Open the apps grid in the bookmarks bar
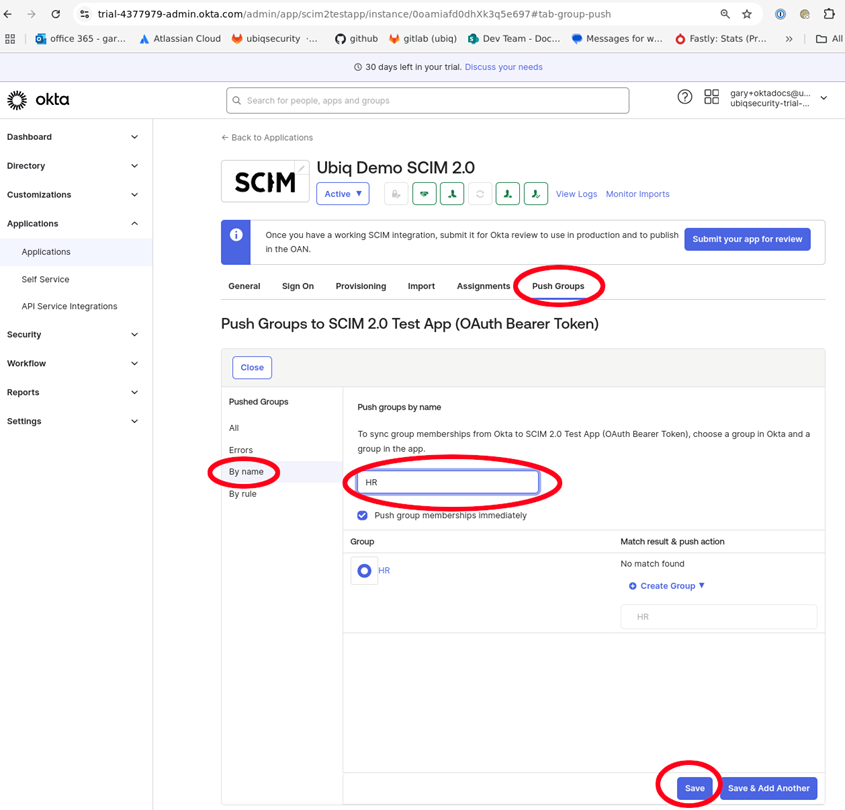The height and width of the screenshot is (810, 845). pos(10,39)
